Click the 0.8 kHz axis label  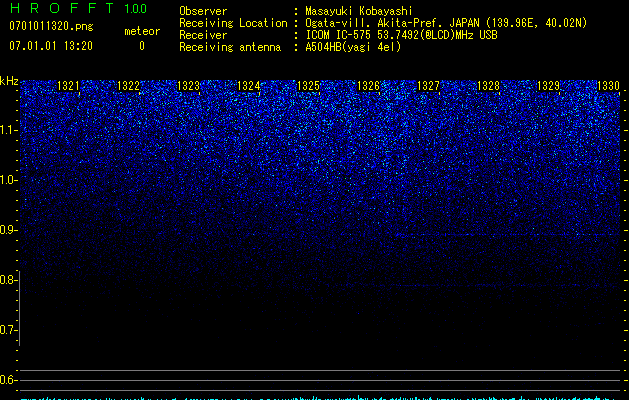click(x=9, y=280)
